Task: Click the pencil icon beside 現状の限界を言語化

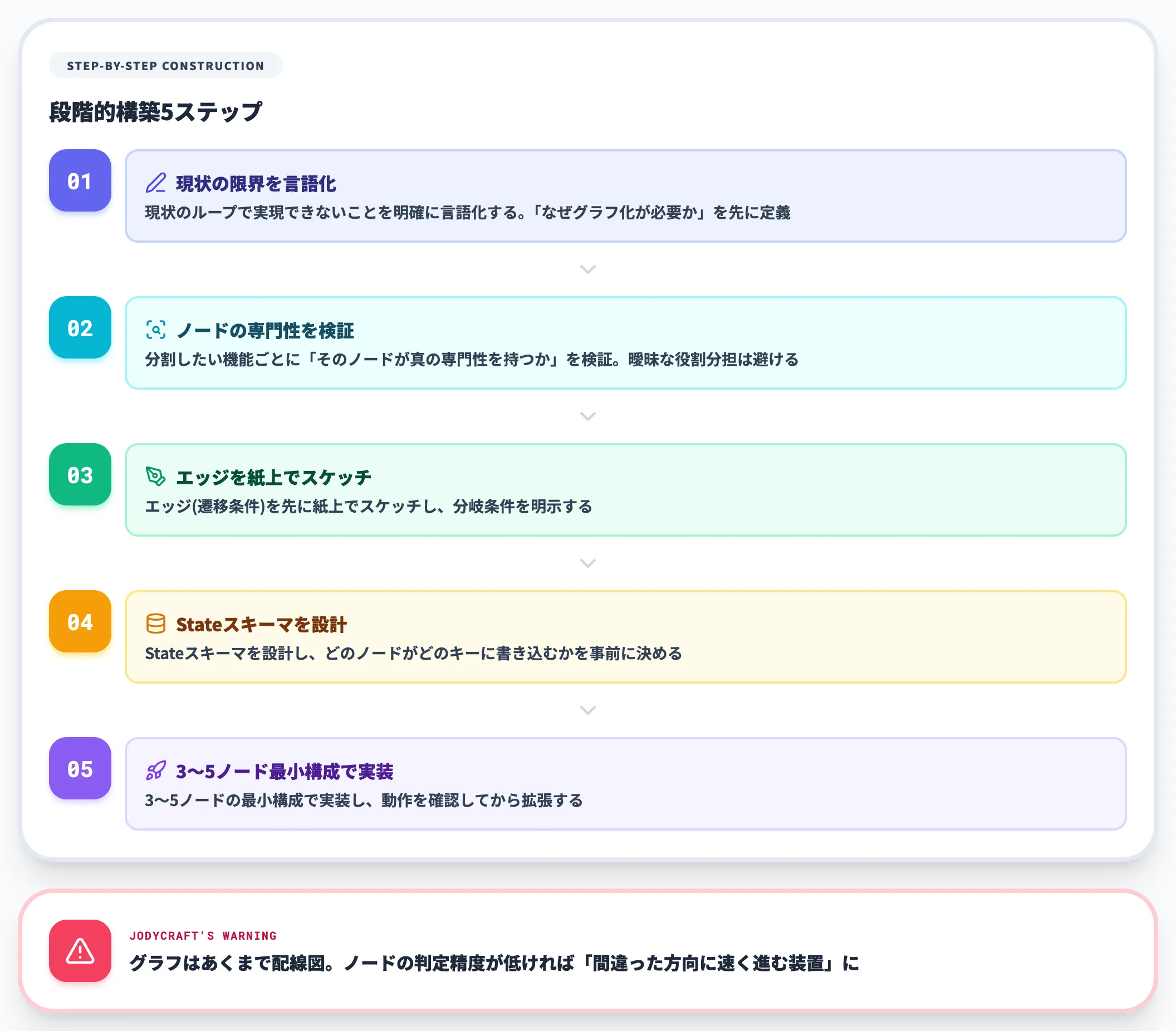Action: click(156, 183)
